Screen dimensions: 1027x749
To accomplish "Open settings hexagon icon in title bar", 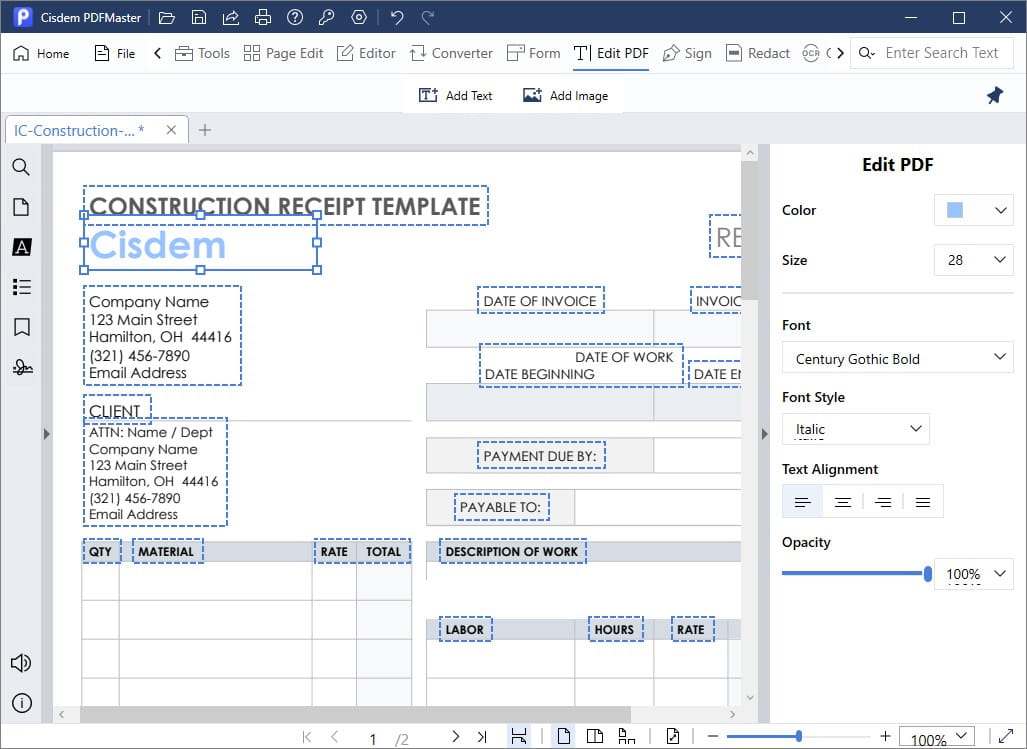I will 359,18.
